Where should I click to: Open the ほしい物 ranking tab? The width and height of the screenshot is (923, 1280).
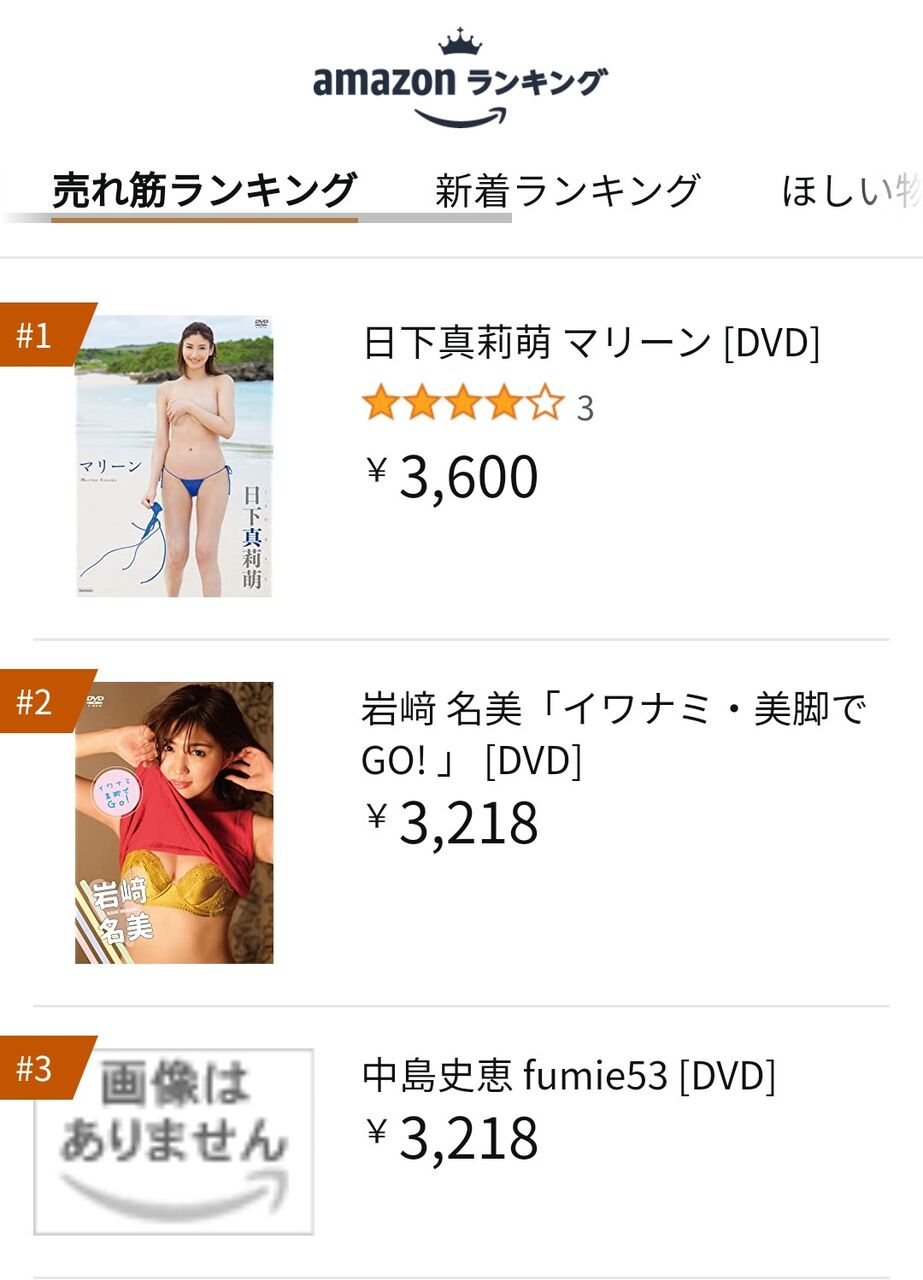point(852,190)
